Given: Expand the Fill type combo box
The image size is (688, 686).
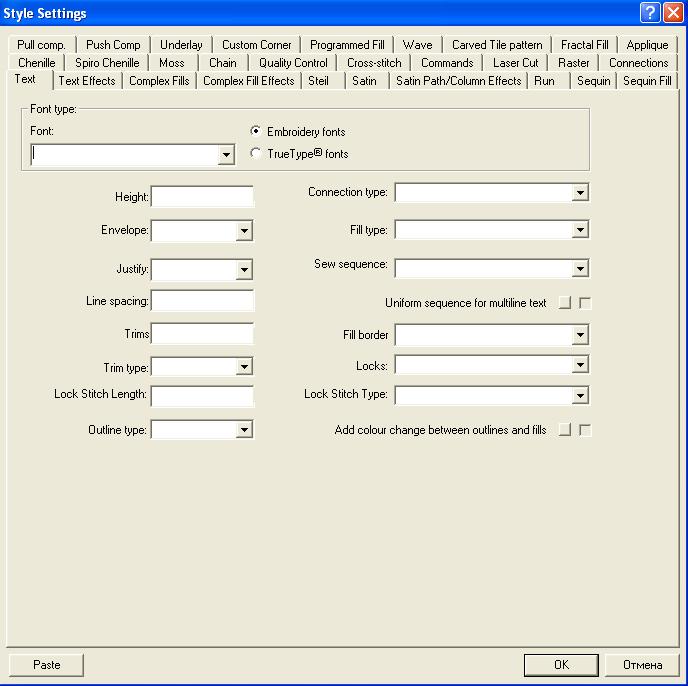Looking at the screenshot, I should point(580,231).
